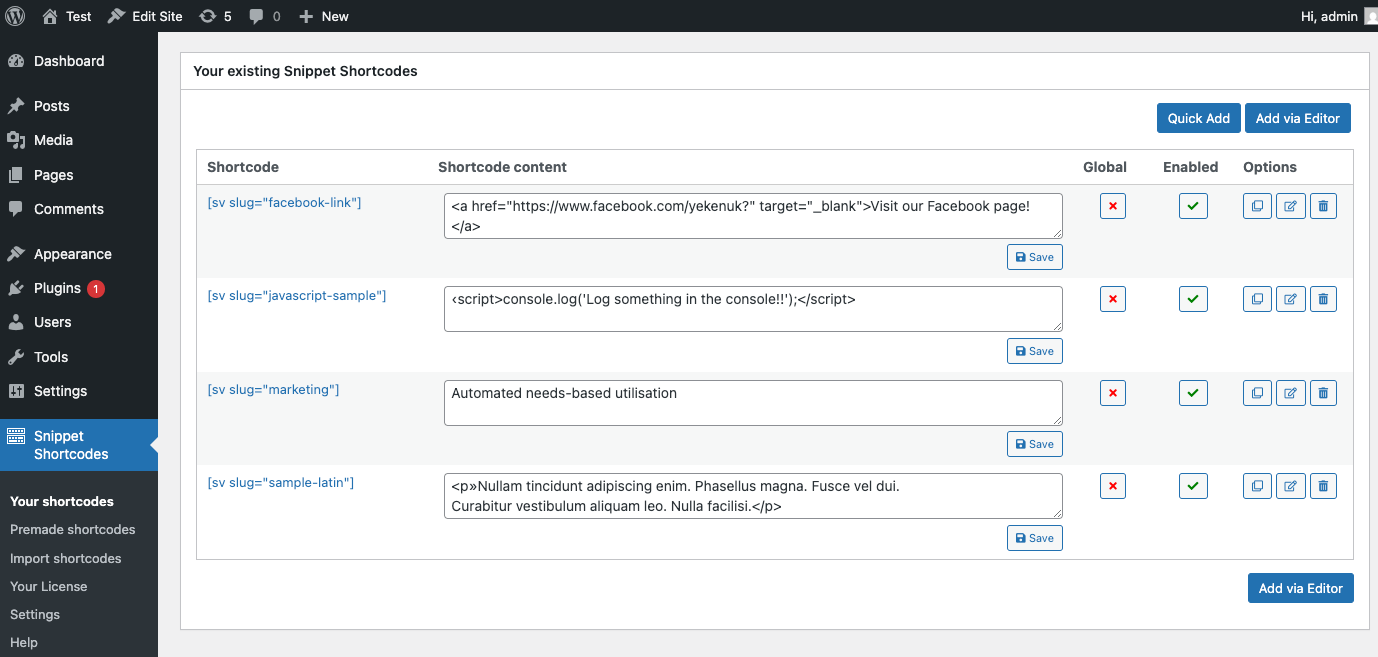Go to Dashboard in the sidebar
This screenshot has width=1378, height=657.
click(79, 61)
